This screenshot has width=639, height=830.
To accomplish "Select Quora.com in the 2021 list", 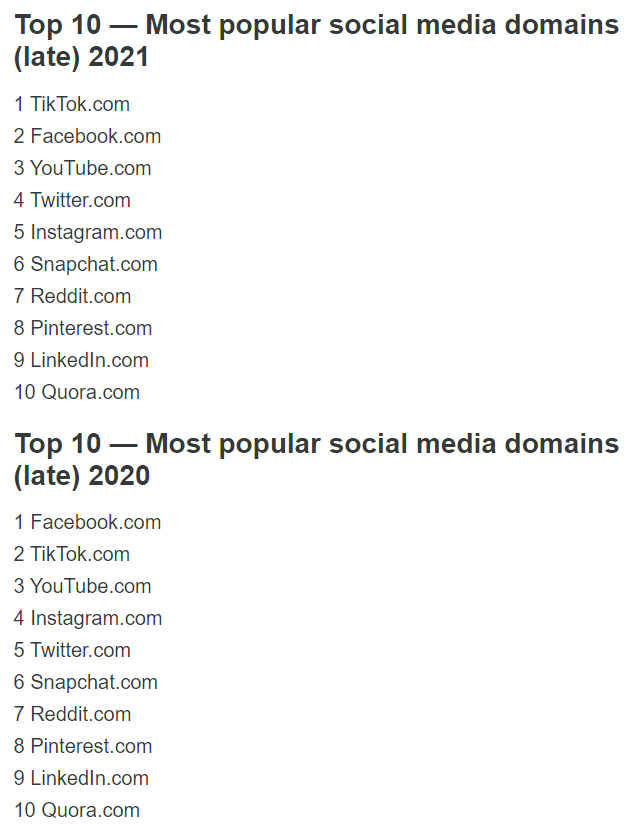I will click(90, 392).
